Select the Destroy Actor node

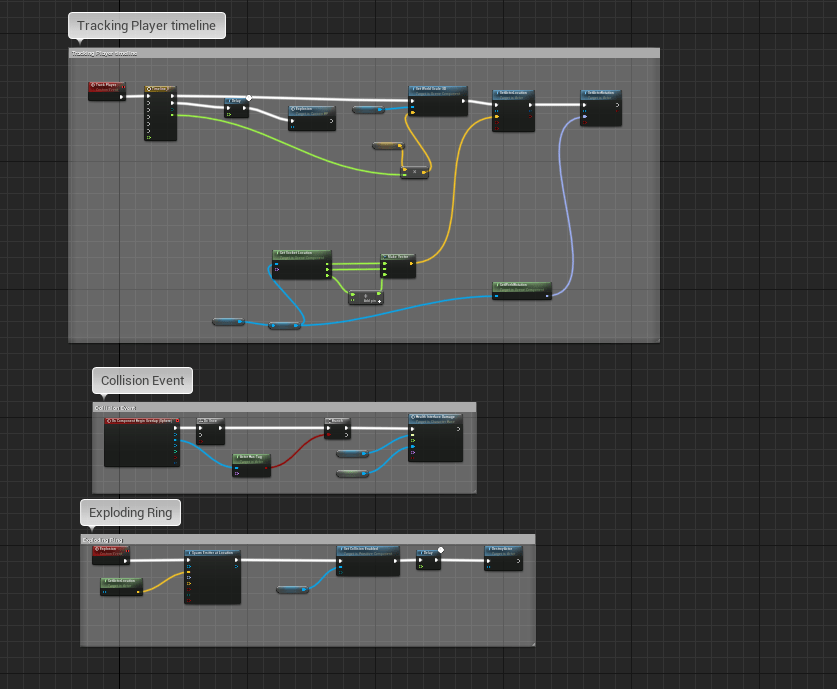(503, 550)
